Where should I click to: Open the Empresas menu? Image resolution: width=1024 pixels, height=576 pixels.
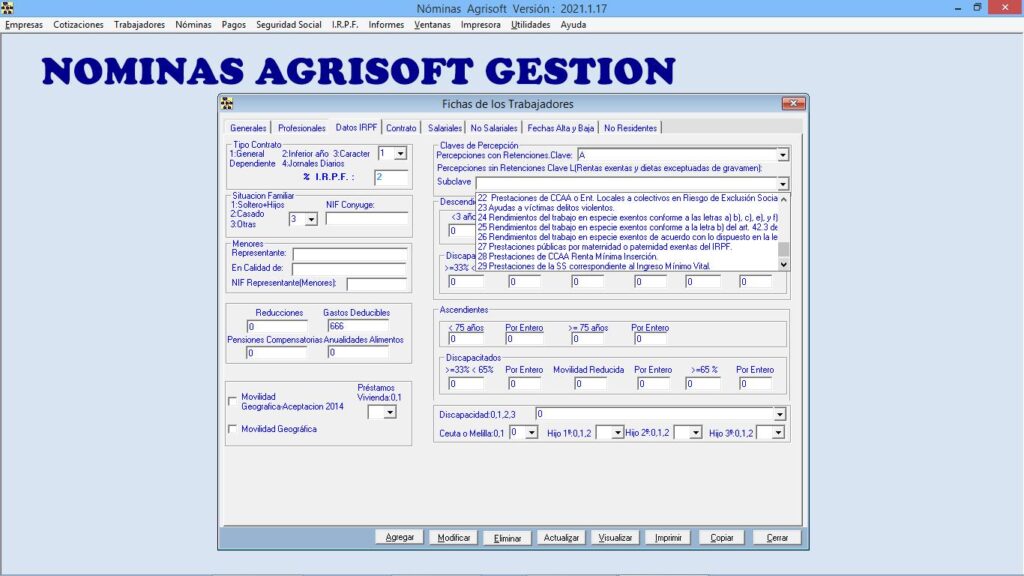(24, 25)
